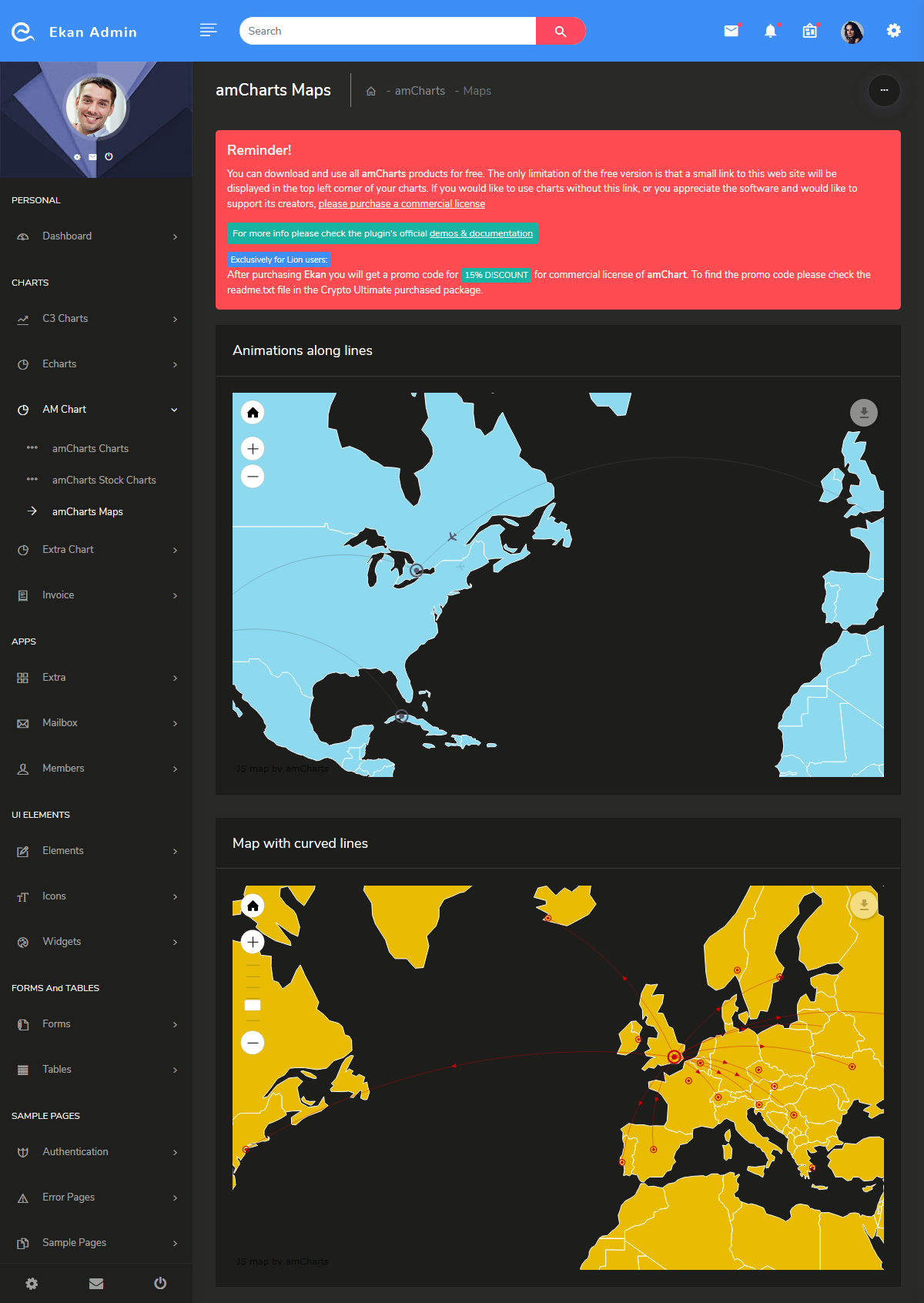This screenshot has width=924, height=1303.
Task: Expand the Error Pages sidebar menu
Action: point(96,1197)
